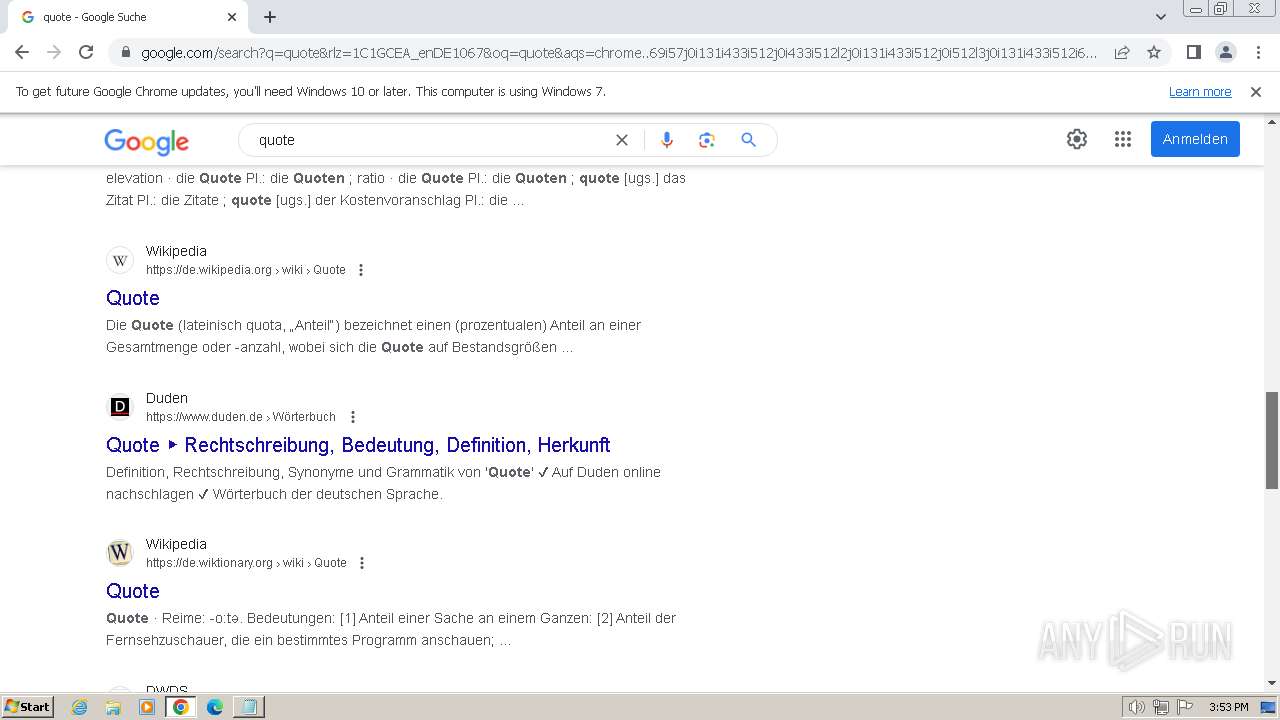Image resolution: width=1280 pixels, height=720 pixels.
Task: Click the 3:53 PM clock
Action: (1228, 707)
